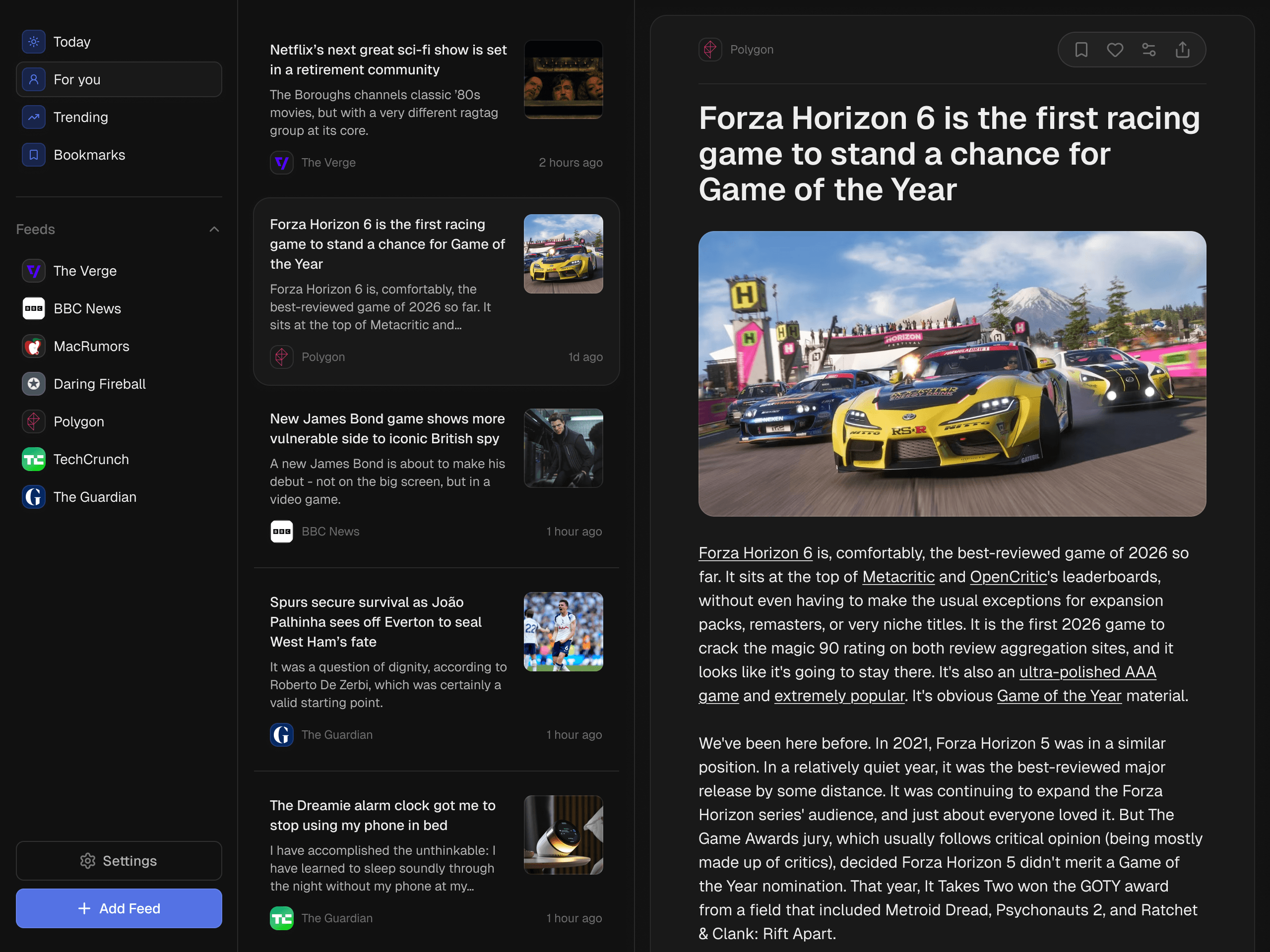Choose the Daring Fireball feed star icon
This screenshot has width=1270, height=952.
(x=34, y=384)
